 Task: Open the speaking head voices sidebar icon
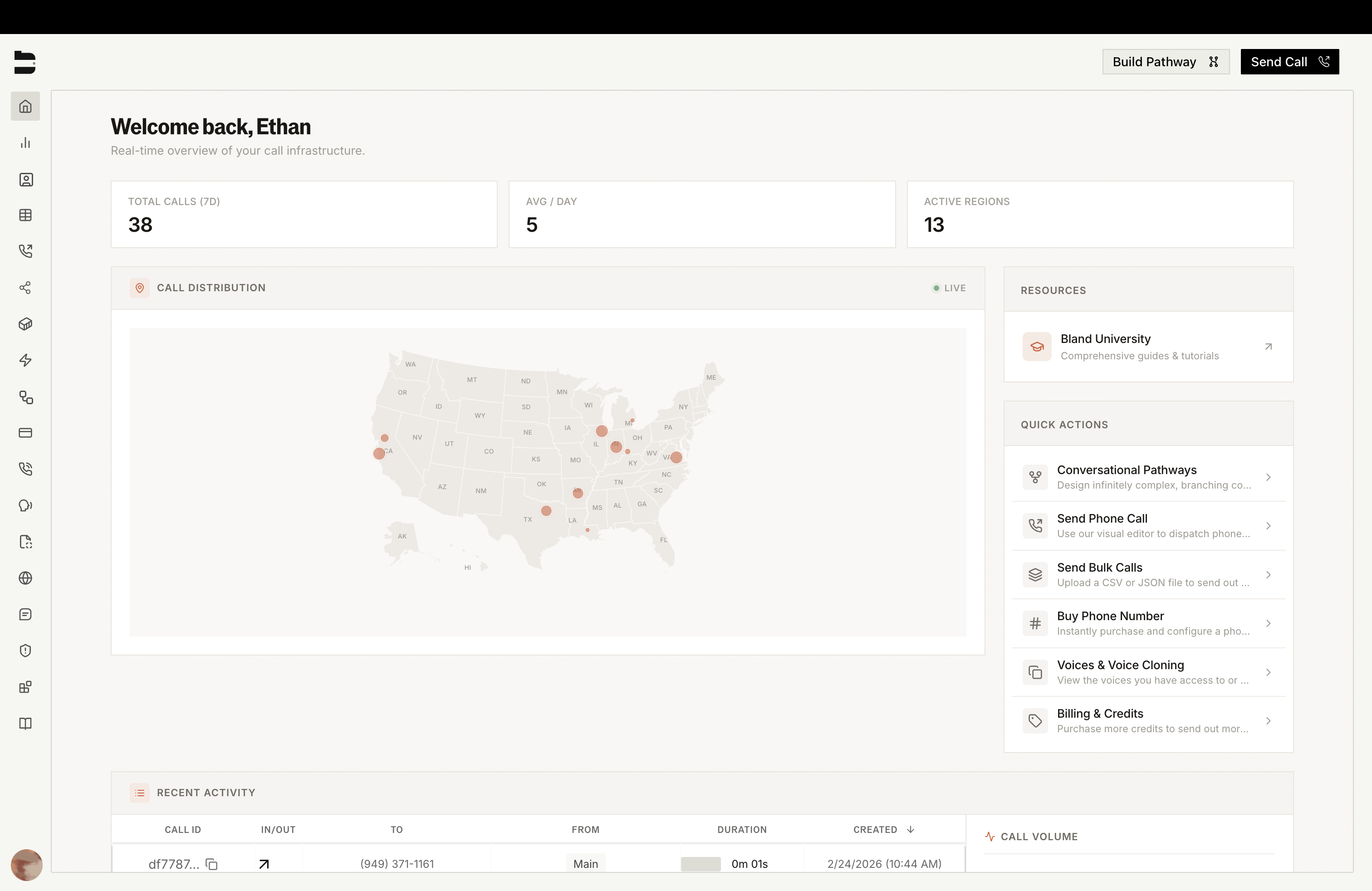pyautogui.click(x=25, y=505)
